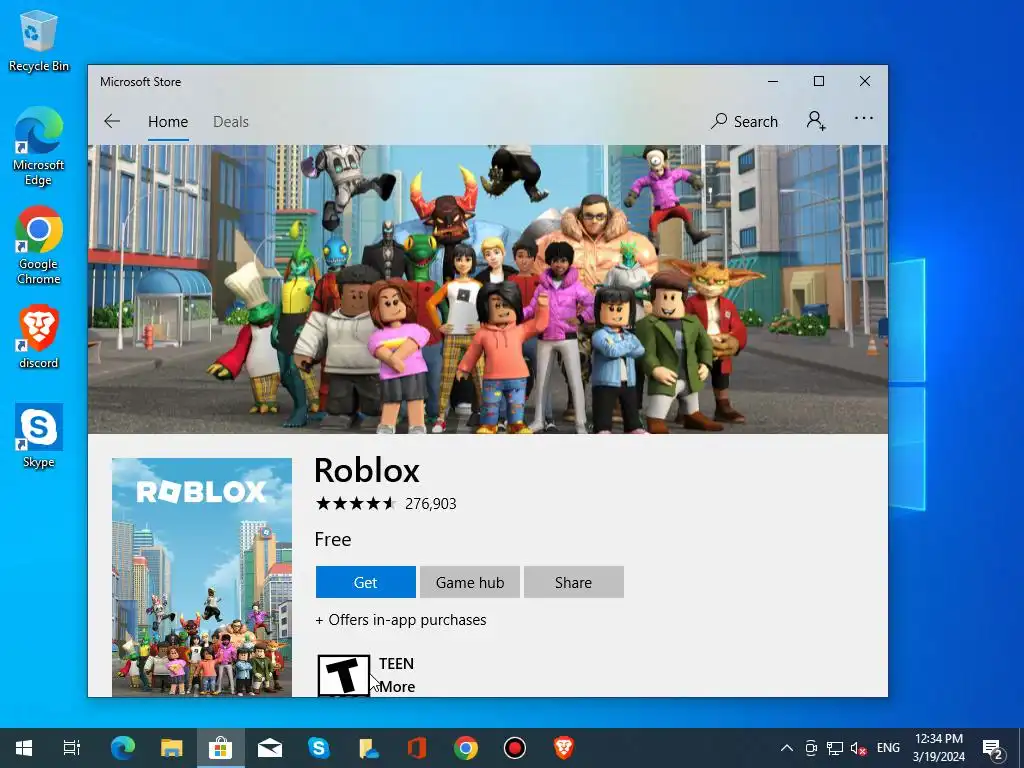Open Office from the taskbar
The width and height of the screenshot is (1024, 768).
(x=417, y=748)
